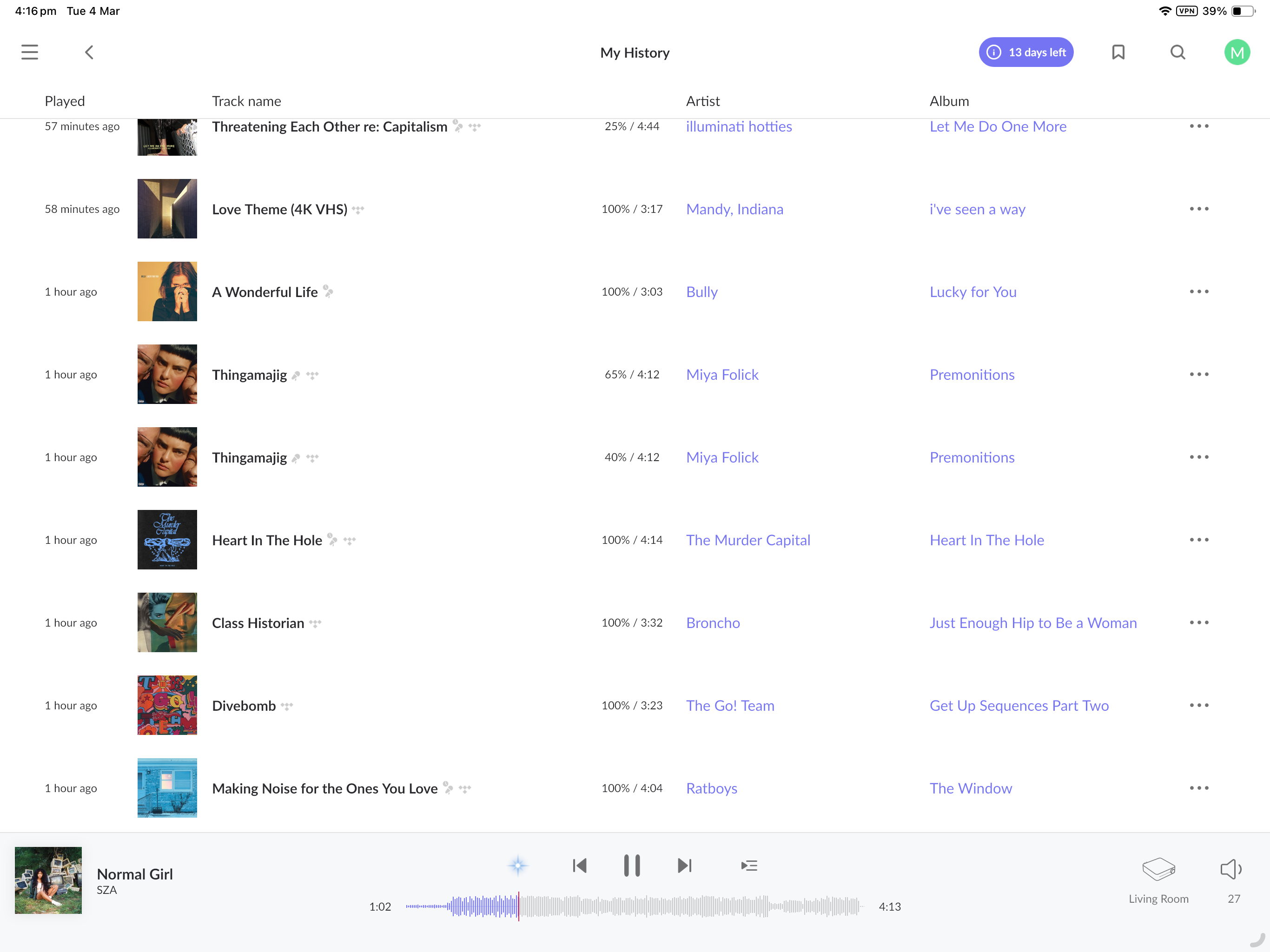
Task: Open album The Window
Action: (x=970, y=788)
